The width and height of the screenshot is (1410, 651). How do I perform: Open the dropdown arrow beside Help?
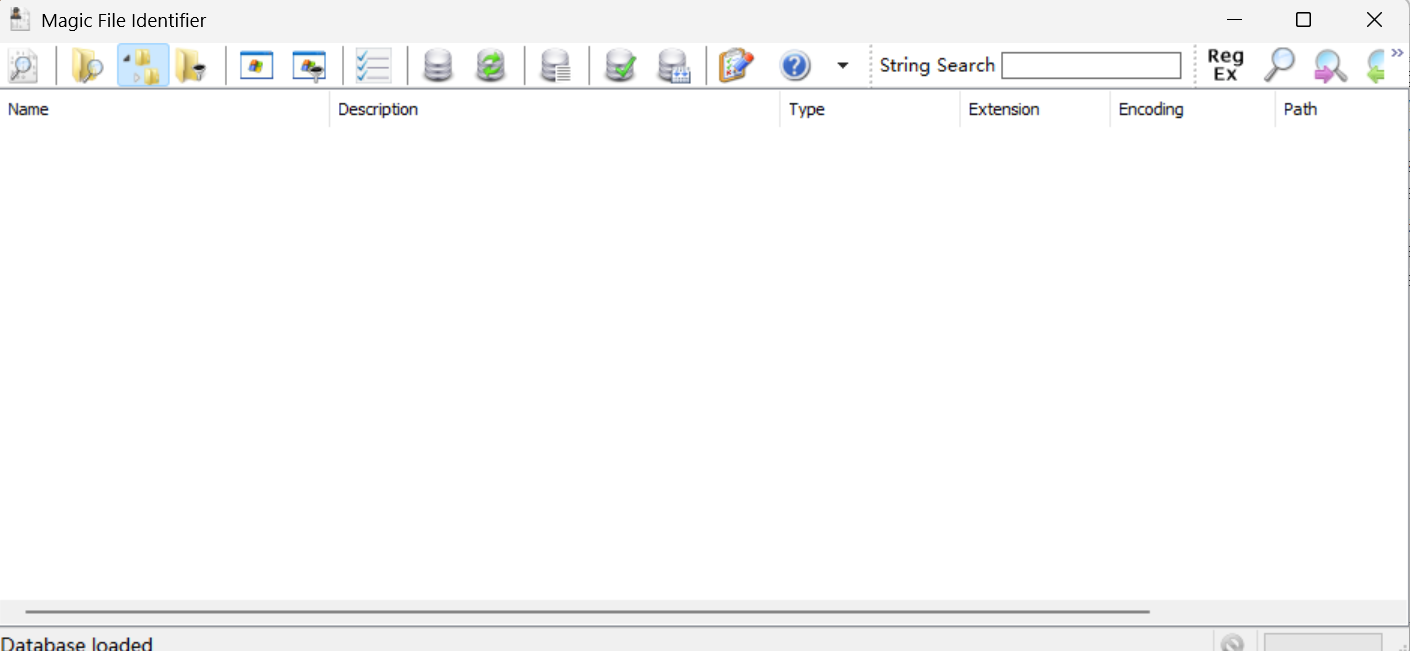coord(841,65)
